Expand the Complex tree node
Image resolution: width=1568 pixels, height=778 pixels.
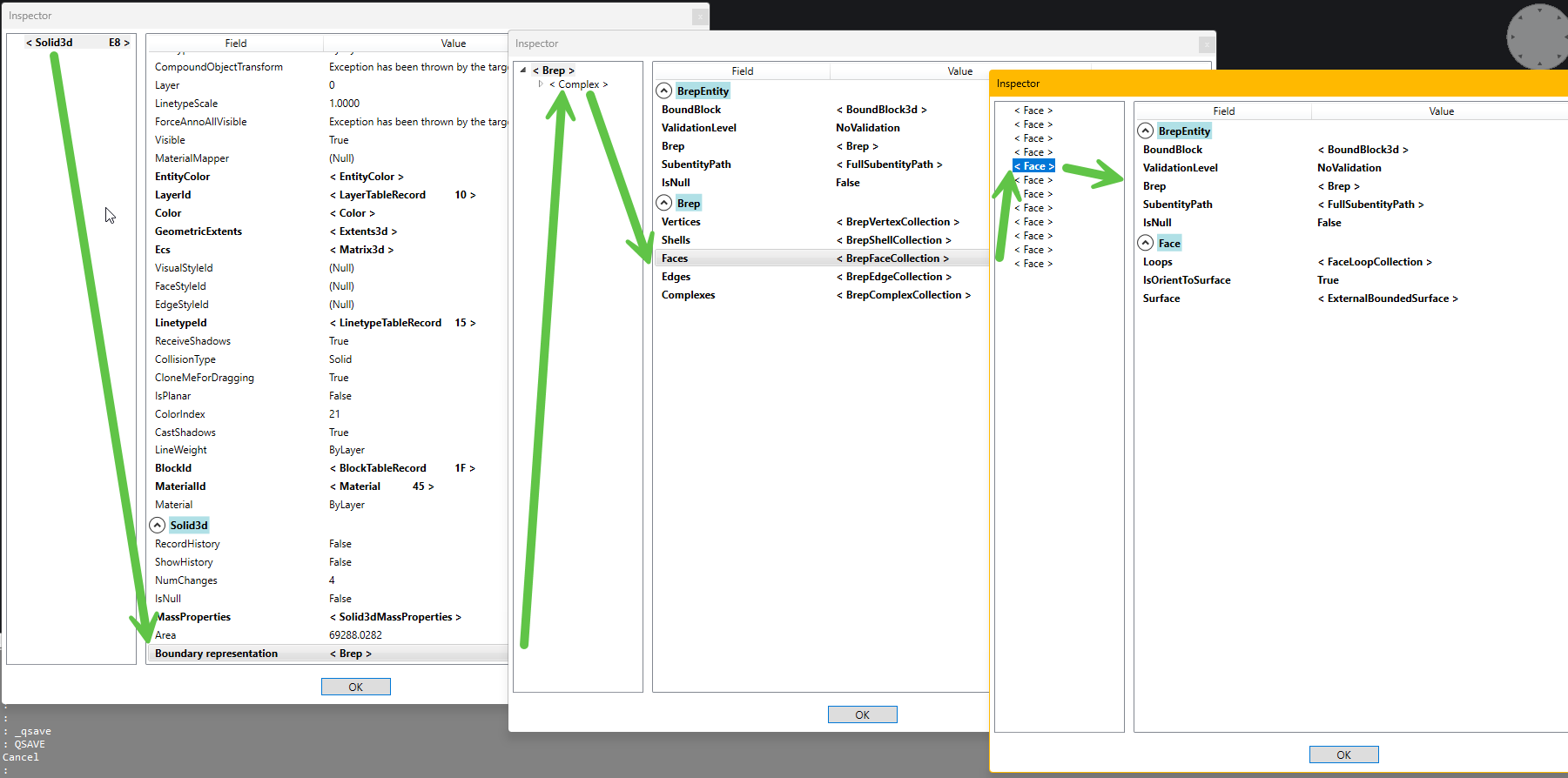coord(541,84)
